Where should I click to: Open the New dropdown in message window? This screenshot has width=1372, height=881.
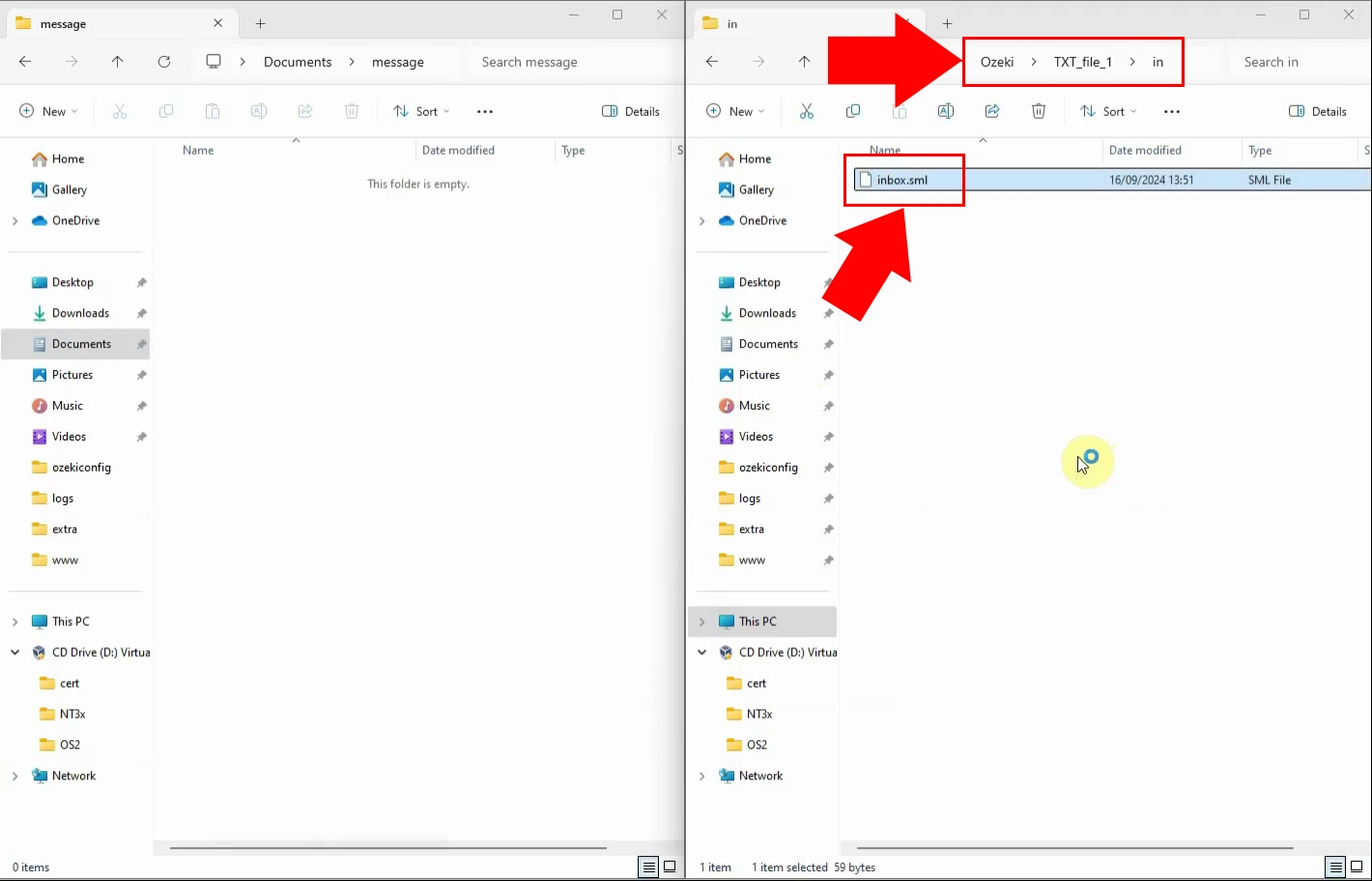48,111
